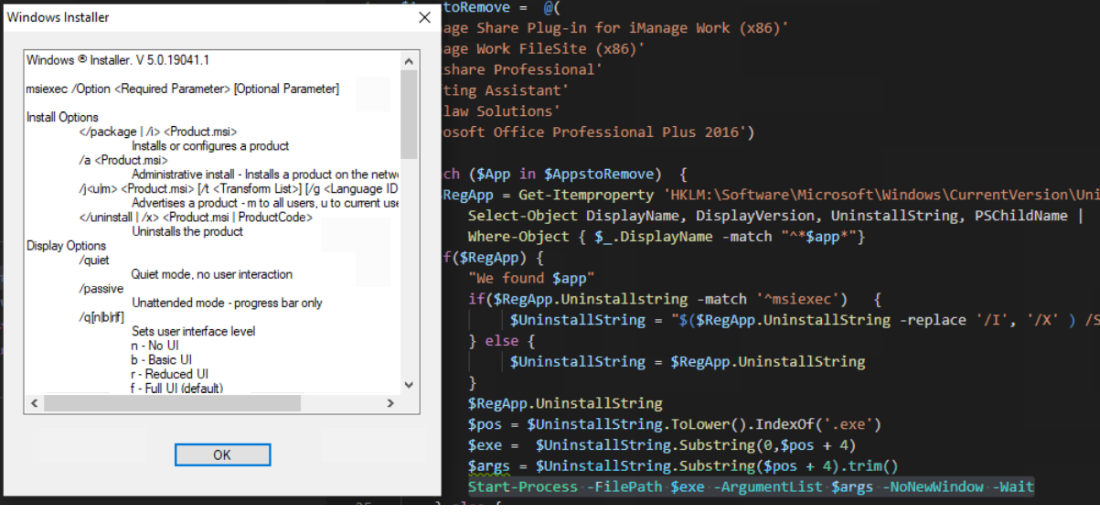Click 'Unattended mode - progress bar only' text
Image resolution: width=1100 pixels, height=513 pixels.
(227, 303)
